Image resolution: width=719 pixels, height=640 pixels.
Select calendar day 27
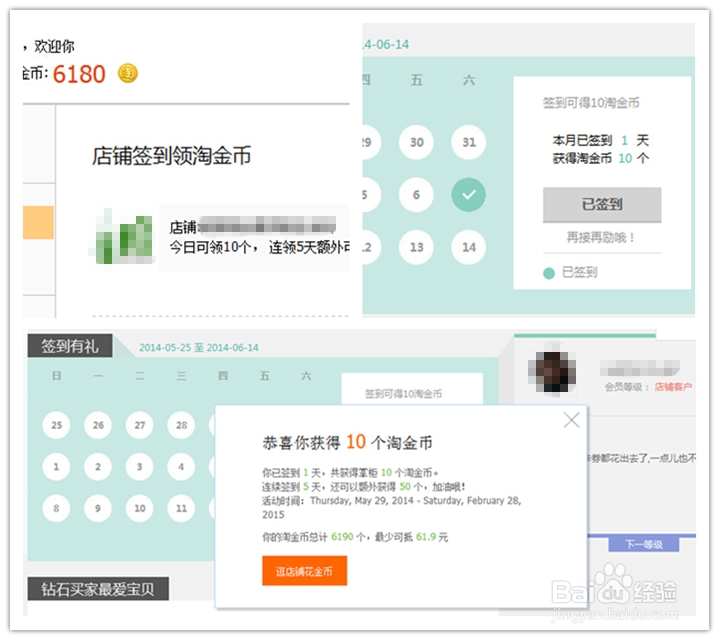pos(140,425)
